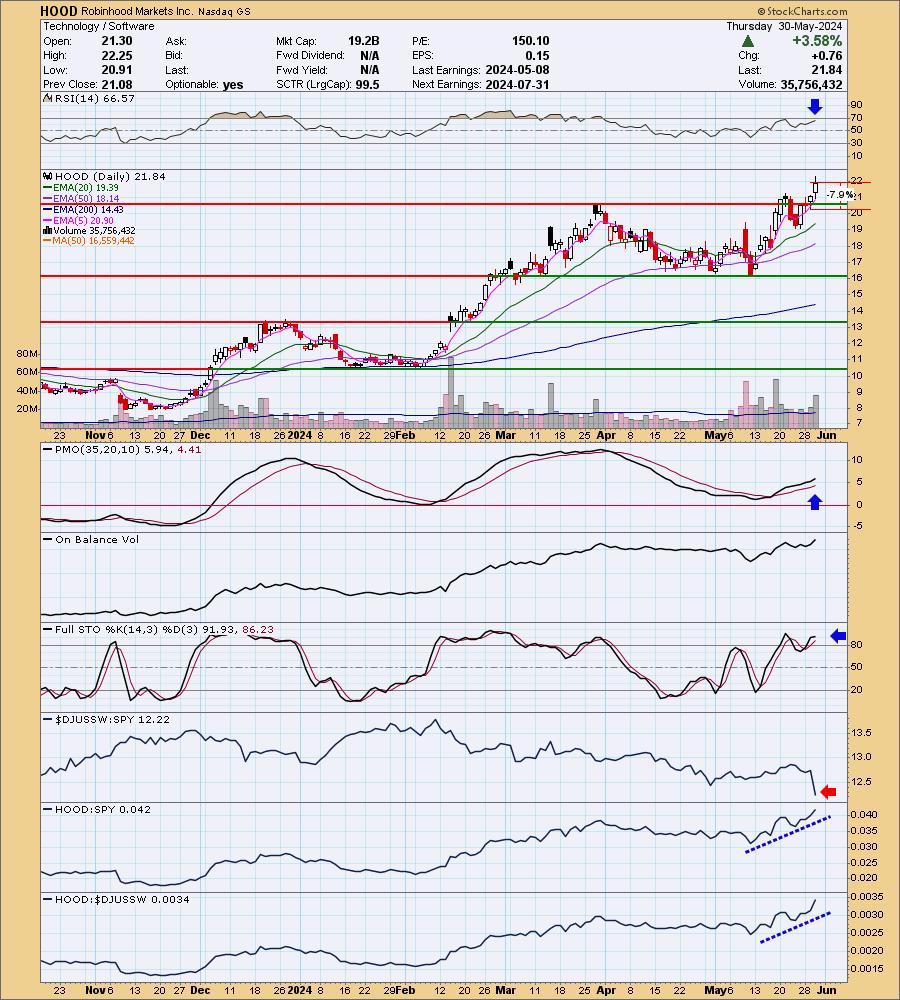Click the Robinhood Markets Inc. company name
This screenshot has height=1000, width=900.
coord(136,11)
